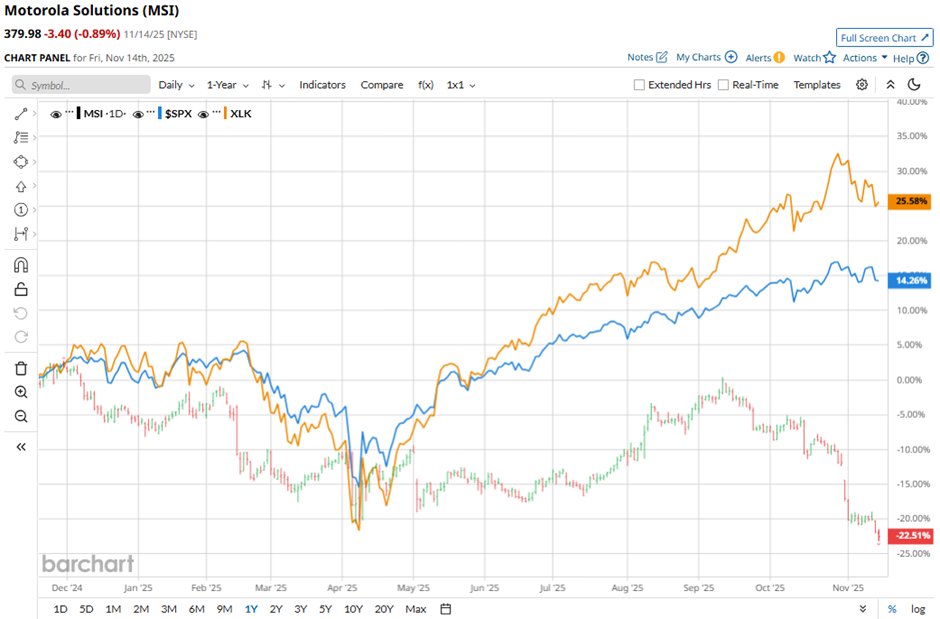Select the 2Y range button
The width and height of the screenshot is (940, 619).
click(276, 609)
